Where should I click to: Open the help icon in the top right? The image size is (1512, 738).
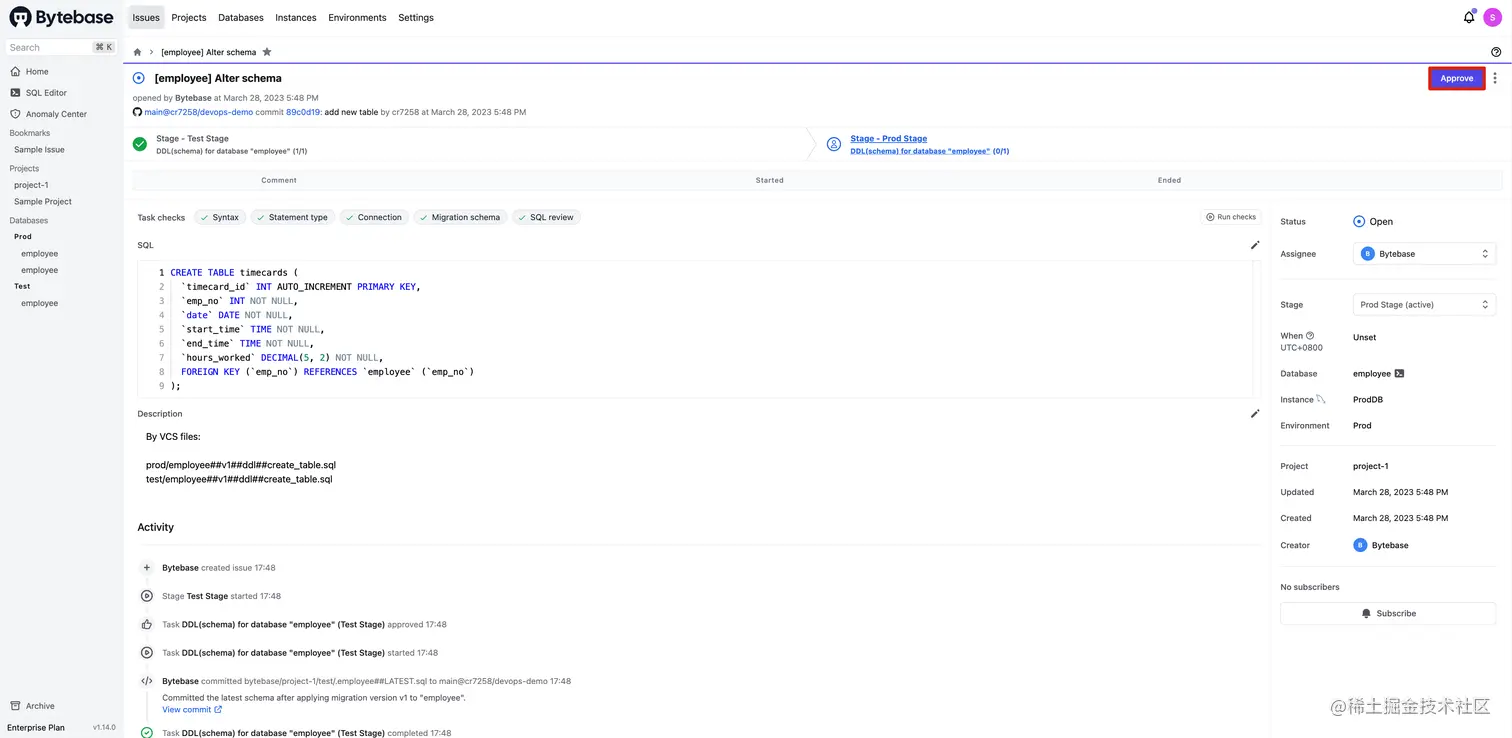coord(1495,51)
